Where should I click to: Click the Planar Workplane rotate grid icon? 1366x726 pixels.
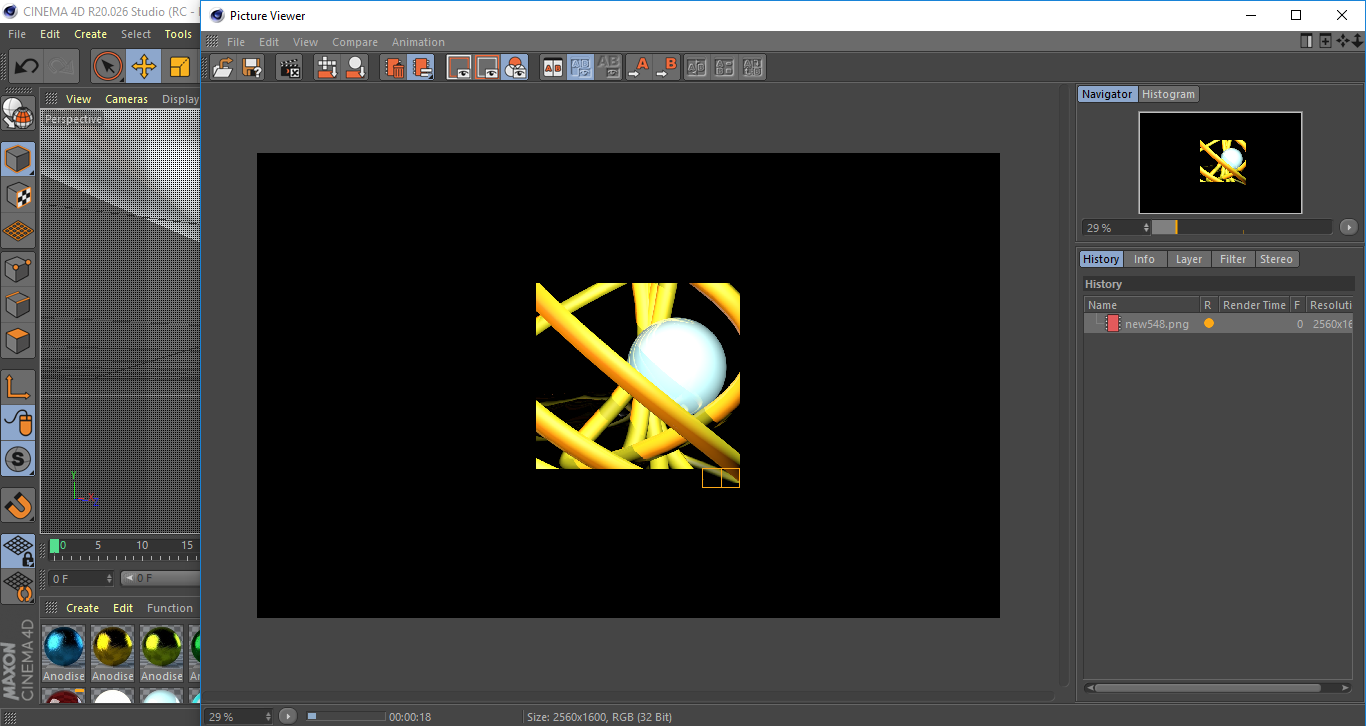[18, 587]
